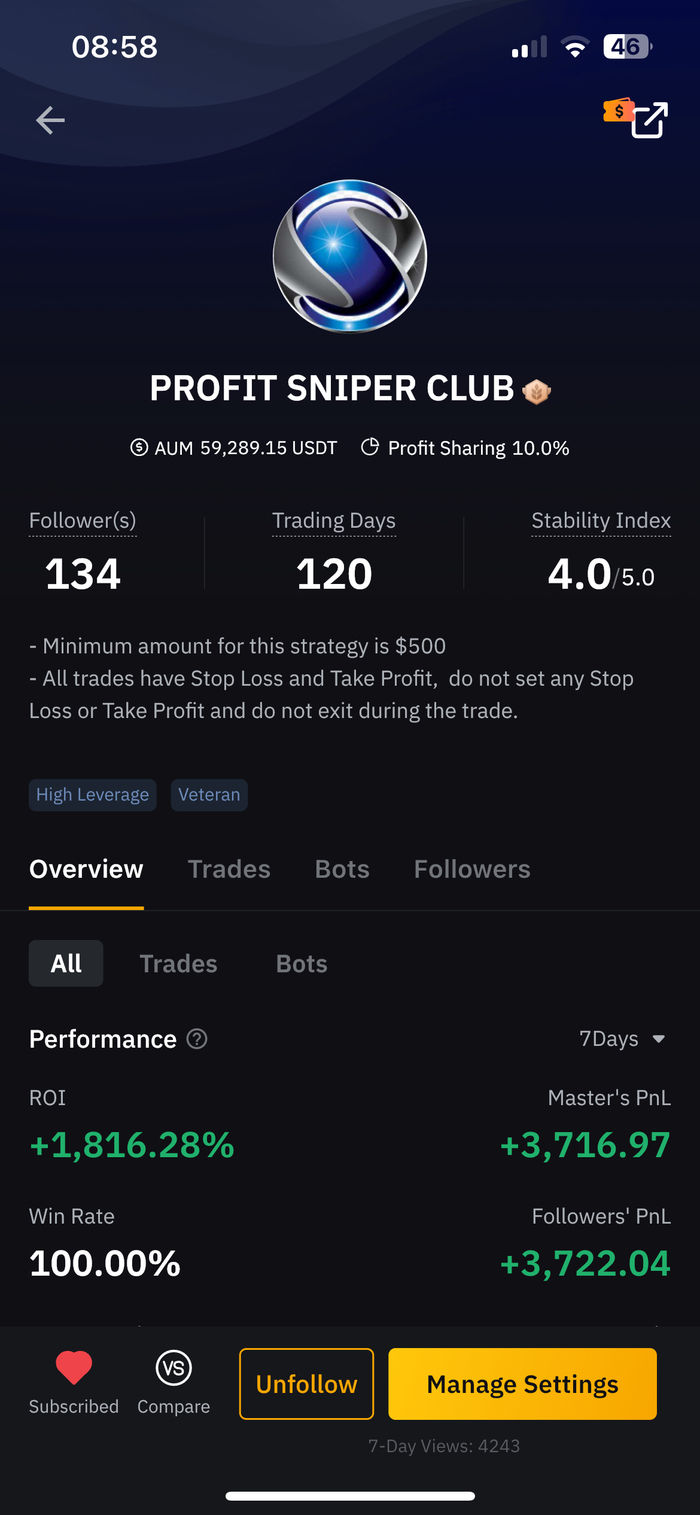Tap the Profit Sniper Club avatar

(x=350, y=257)
